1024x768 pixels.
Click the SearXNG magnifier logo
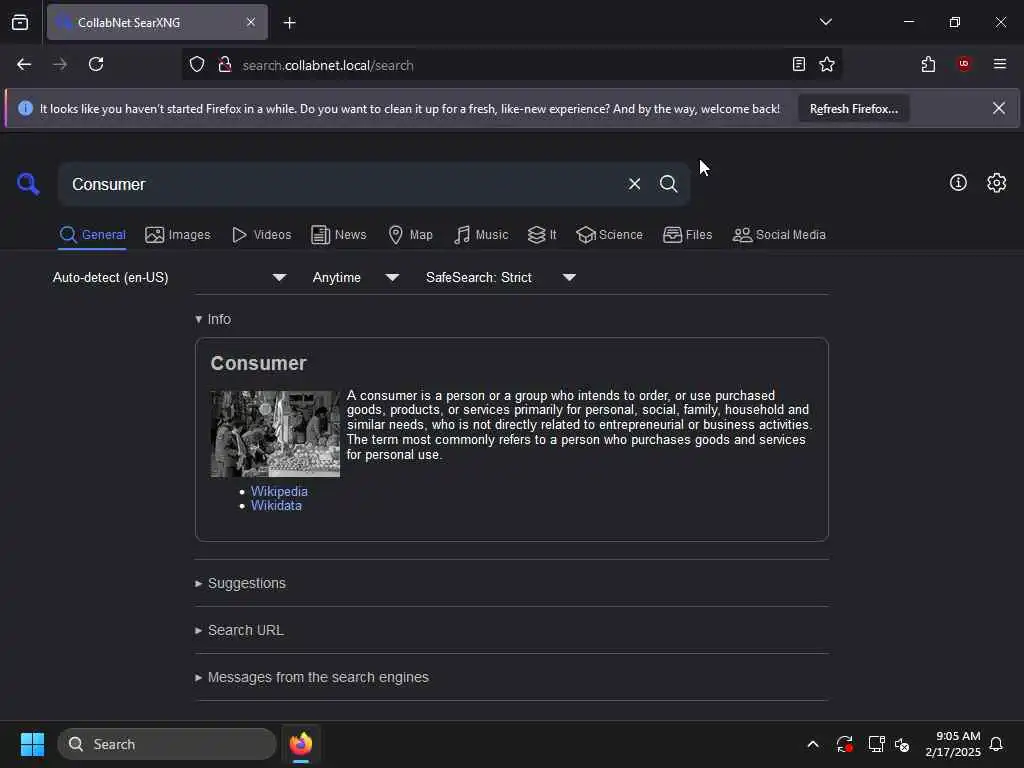(x=28, y=184)
